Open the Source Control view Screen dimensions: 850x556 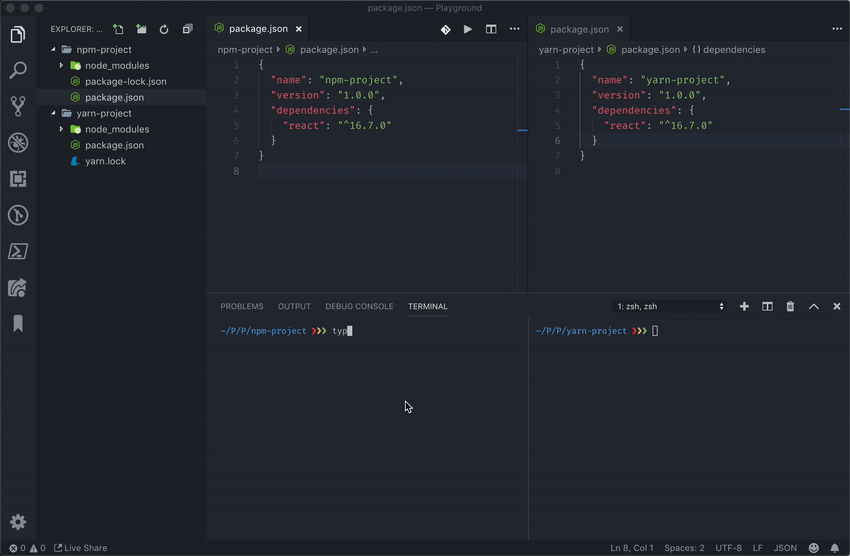pos(18,106)
